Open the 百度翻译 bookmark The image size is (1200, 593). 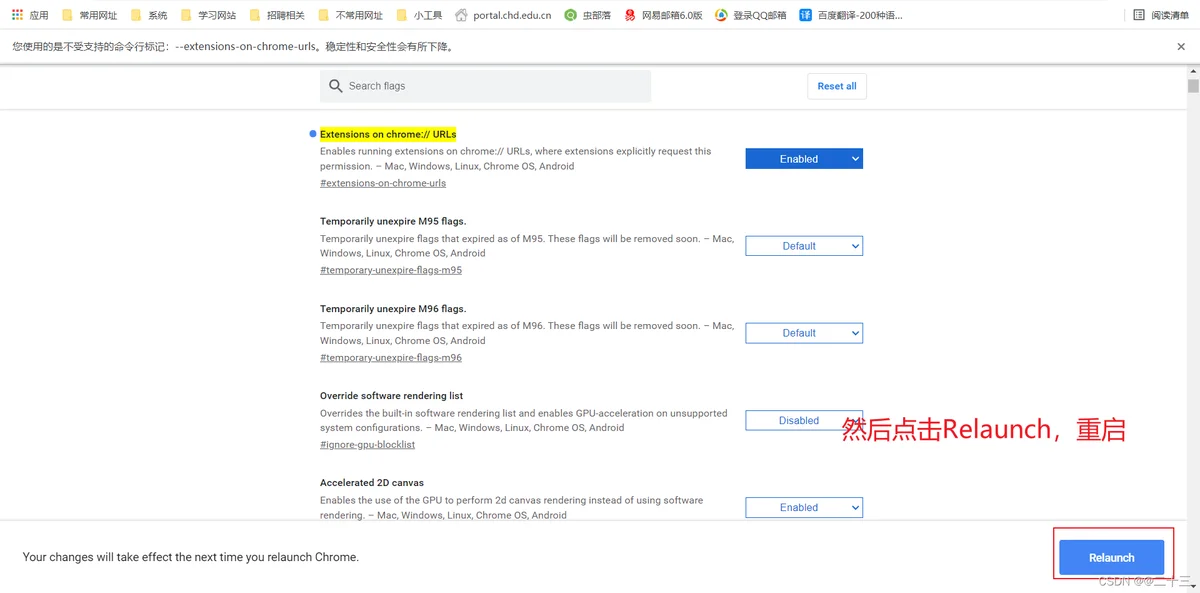pos(850,15)
